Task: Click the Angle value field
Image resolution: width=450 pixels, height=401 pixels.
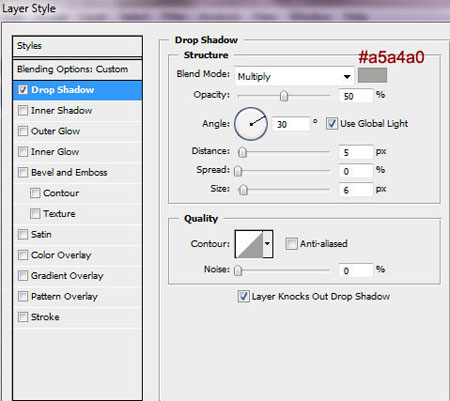Action: click(291, 124)
